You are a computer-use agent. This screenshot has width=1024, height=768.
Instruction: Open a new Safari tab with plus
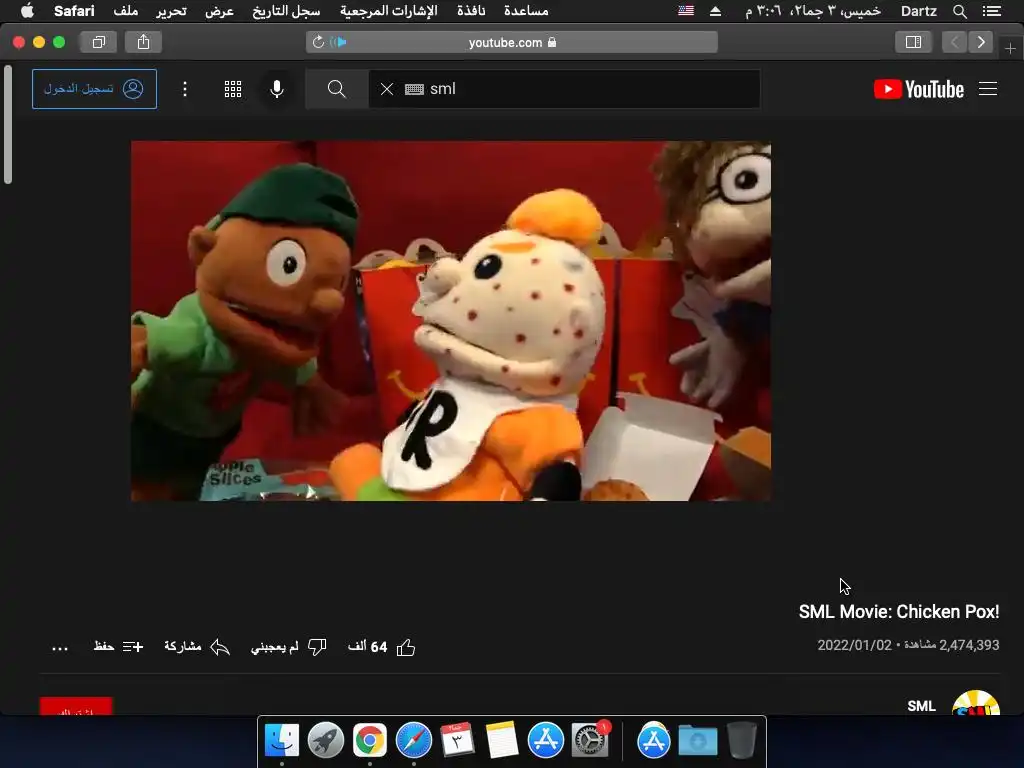click(1010, 48)
